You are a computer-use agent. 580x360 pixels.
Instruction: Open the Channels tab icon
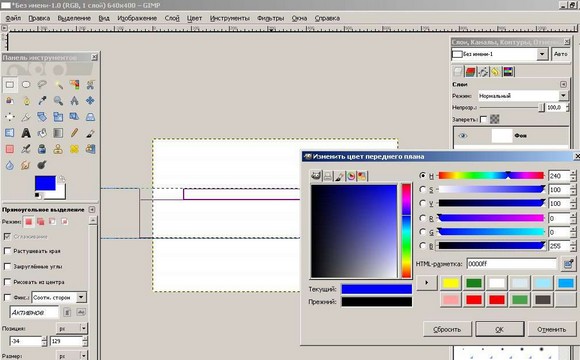[x=471, y=71]
